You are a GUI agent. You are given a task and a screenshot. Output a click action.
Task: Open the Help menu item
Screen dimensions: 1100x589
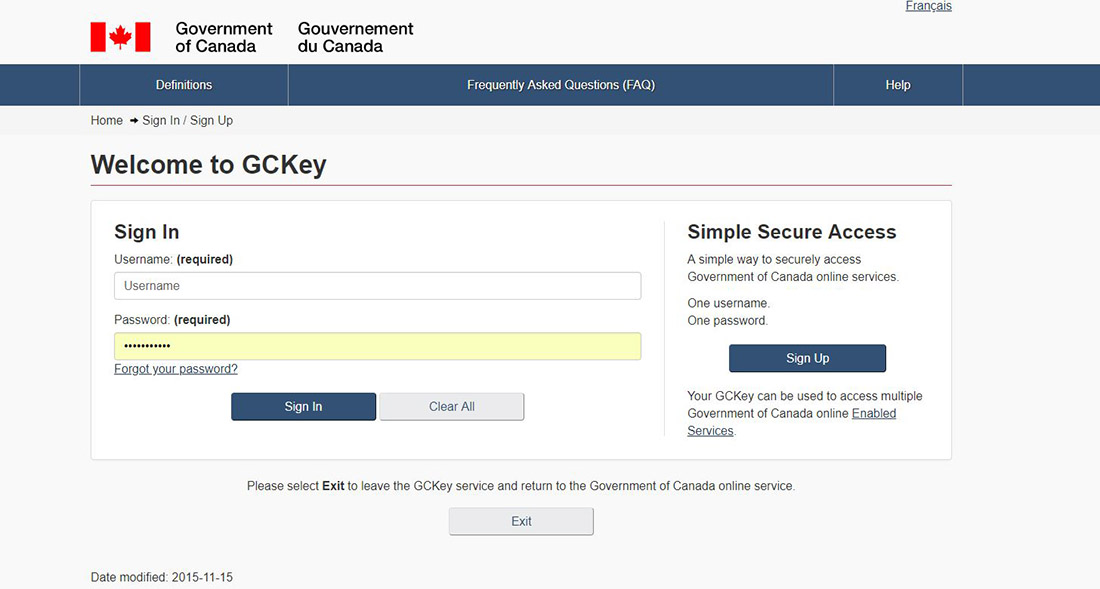point(898,85)
